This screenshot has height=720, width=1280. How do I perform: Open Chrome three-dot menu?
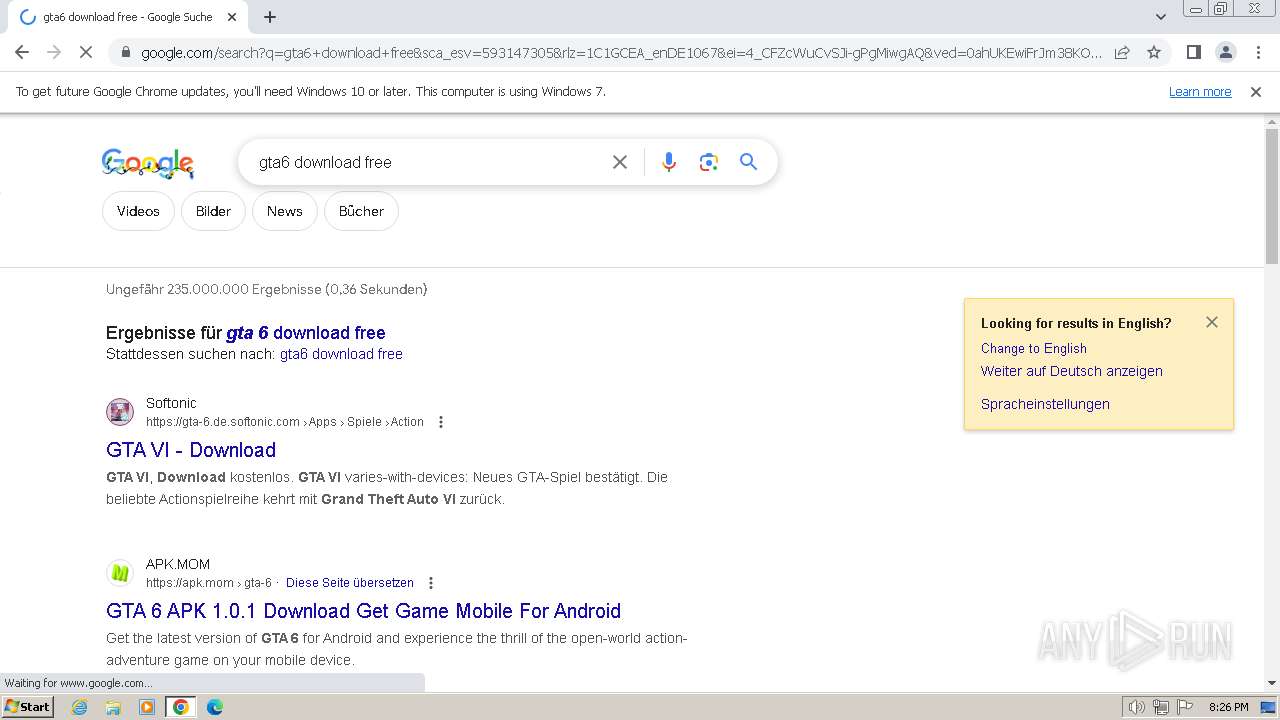pyautogui.click(x=1258, y=52)
